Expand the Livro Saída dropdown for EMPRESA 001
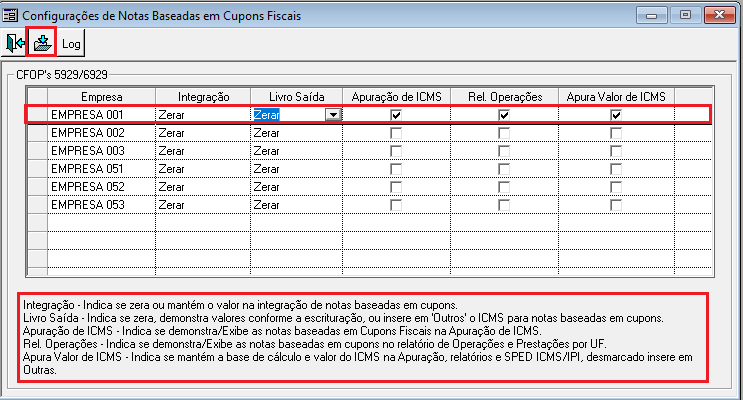This screenshot has width=743, height=400. 333,115
